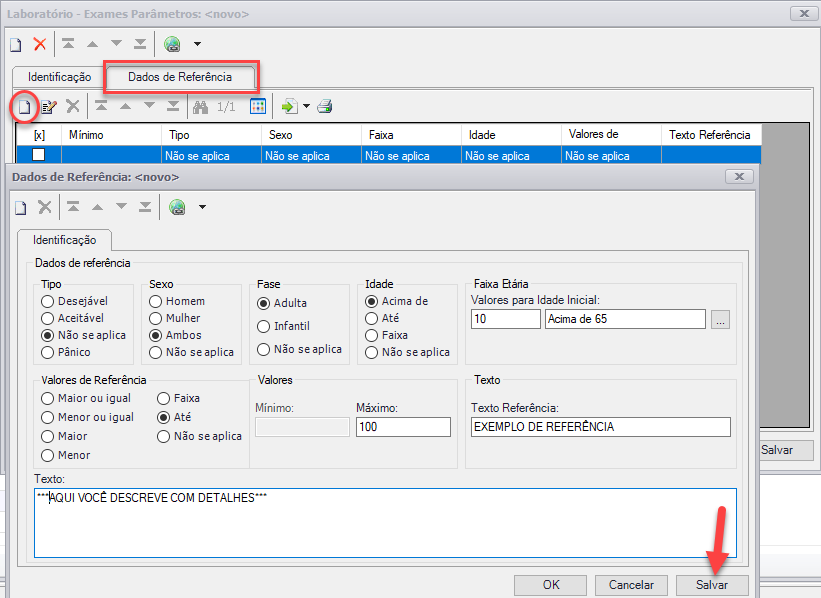The height and width of the screenshot is (598, 821).
Task: Click the large Texto description text area
Action: (385, 523)
